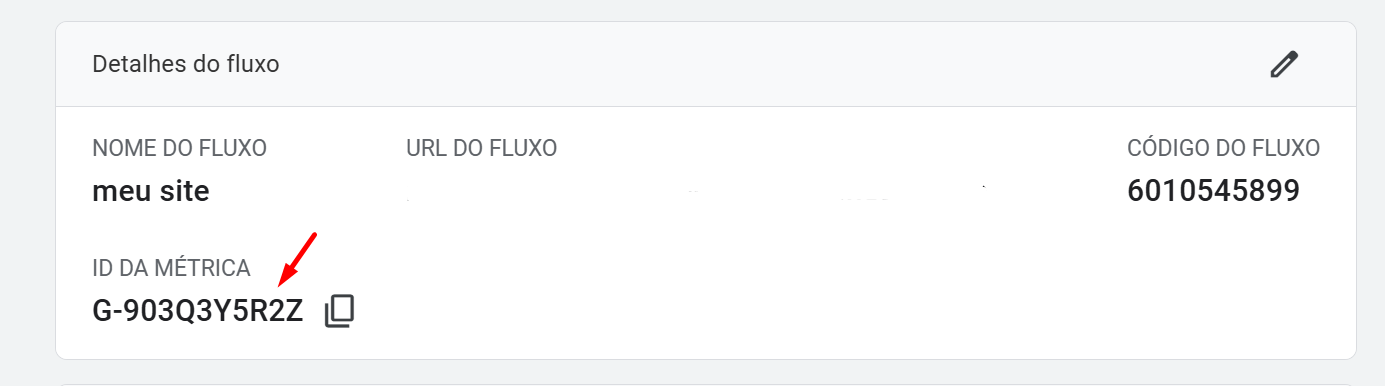Click the next card's top edge below
1385x386 pixels.
706,383
